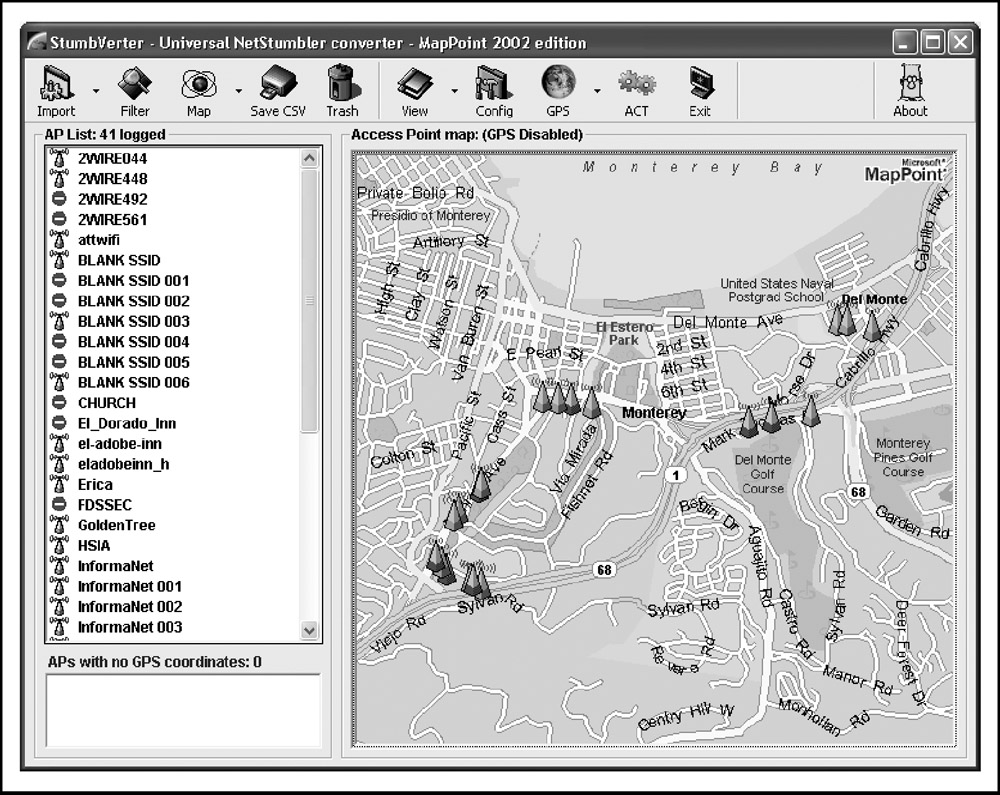The image size is (1000, 795).
Task: Click the AP marker right of Del Monte label
Action: 872,324
